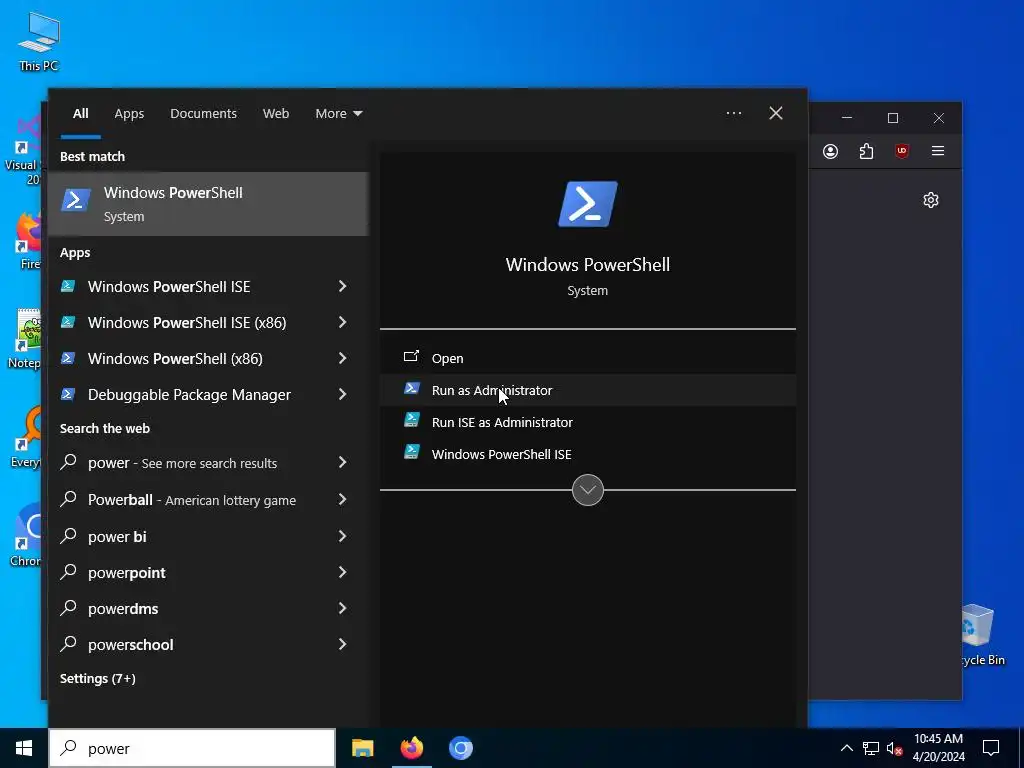Click search icon beside 'powerpoint'
The image size is (1024, 768).
tap(68, 572)
